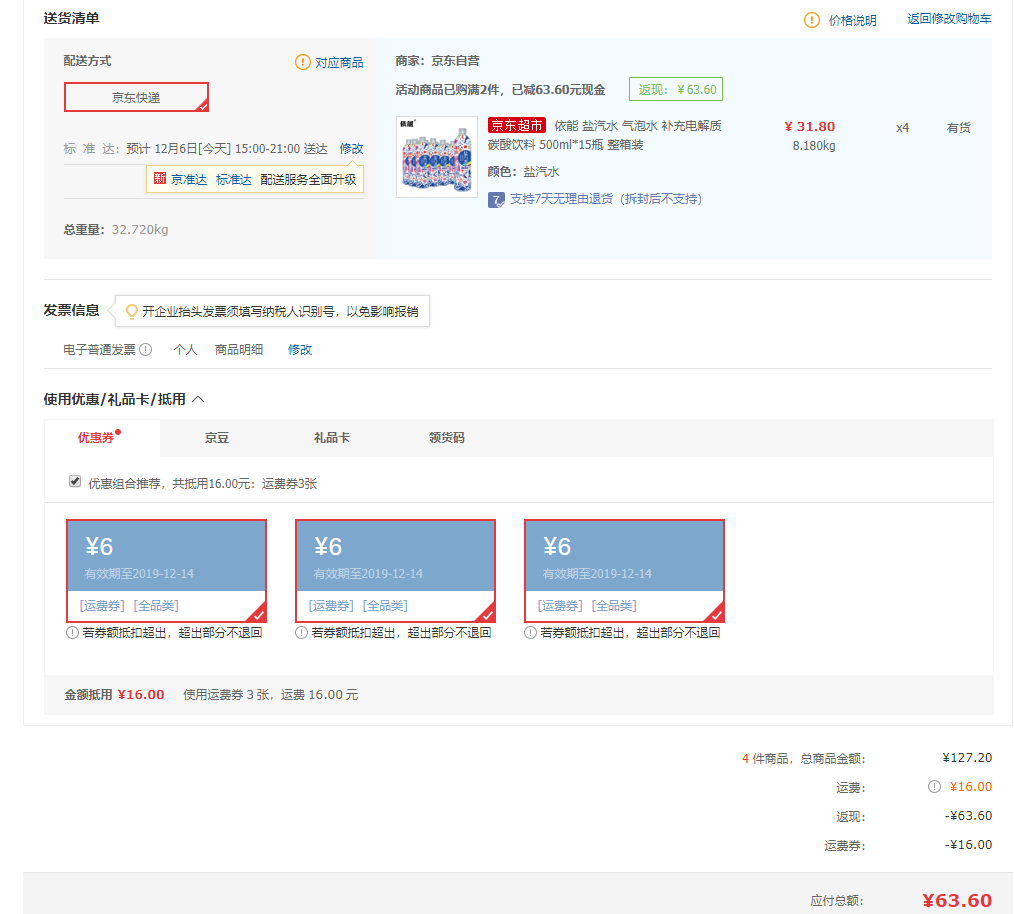The image size is (1014, 914).
Task: Click the 应付总额 ¥63.60 amount
Action: coord(956,900)
